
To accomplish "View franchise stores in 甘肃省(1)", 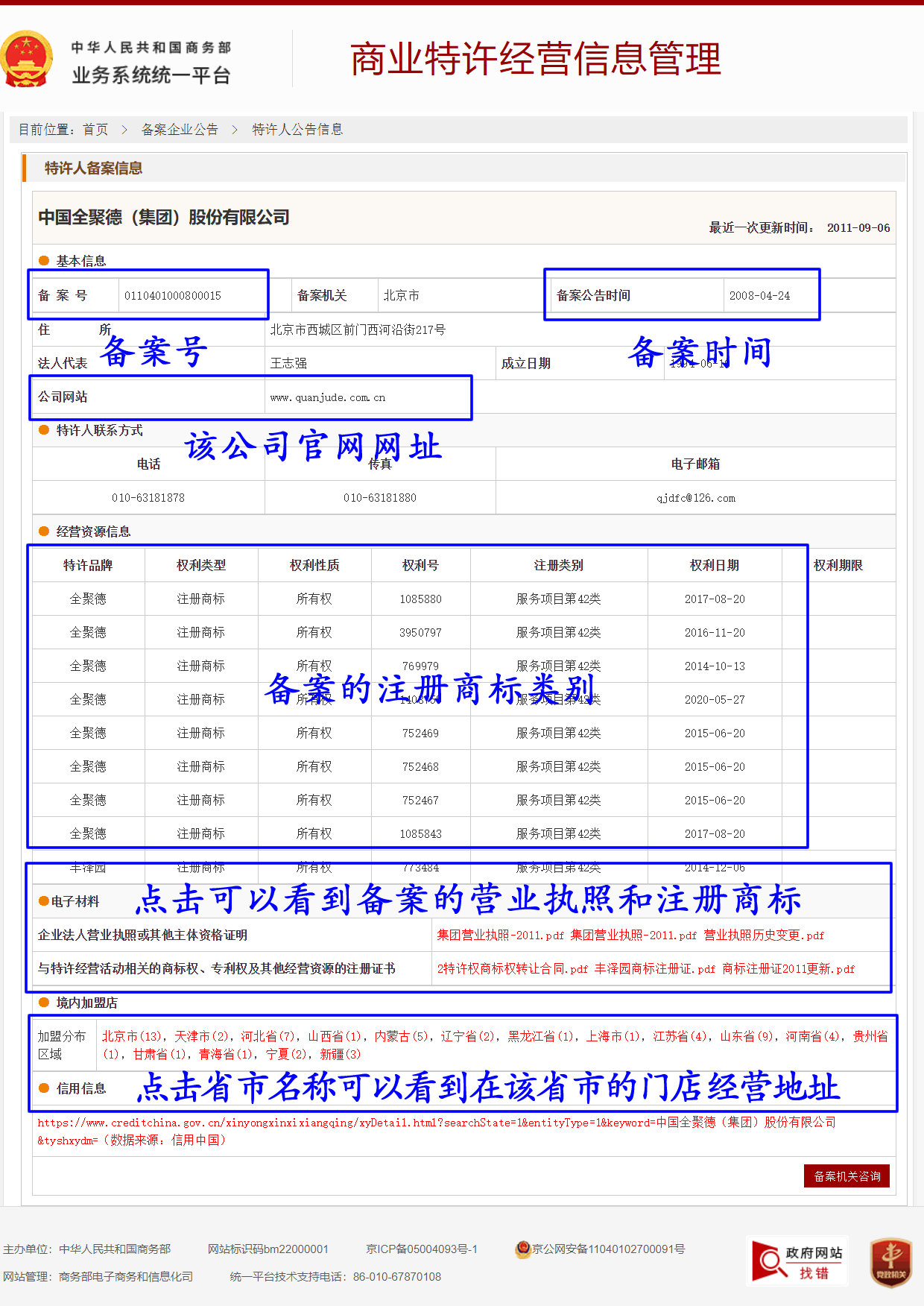I will [x=159, y=1054].
